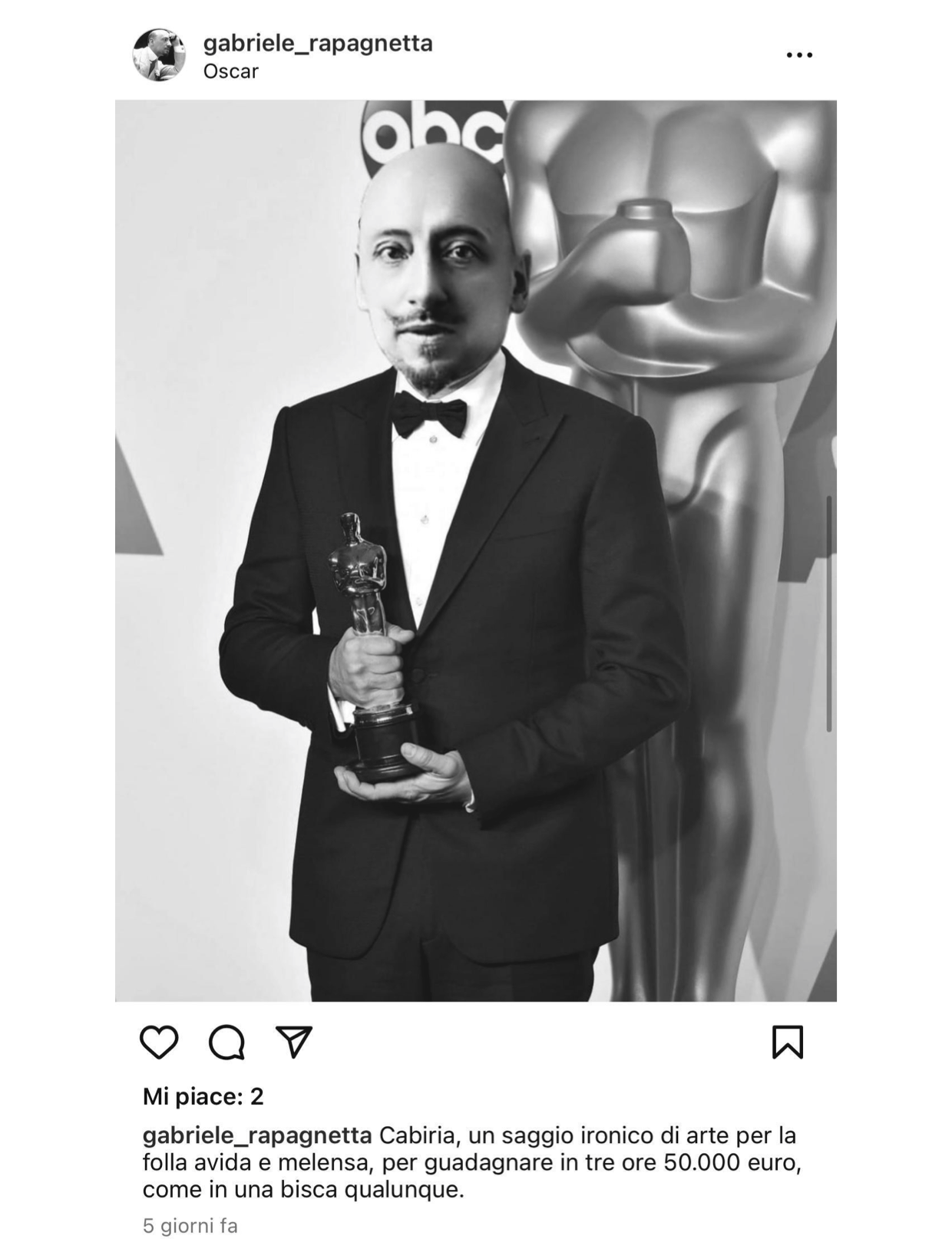Open comments with the speech bubble icon
The width and height of the screenshot is (952, 1239).
(226, 1042)
